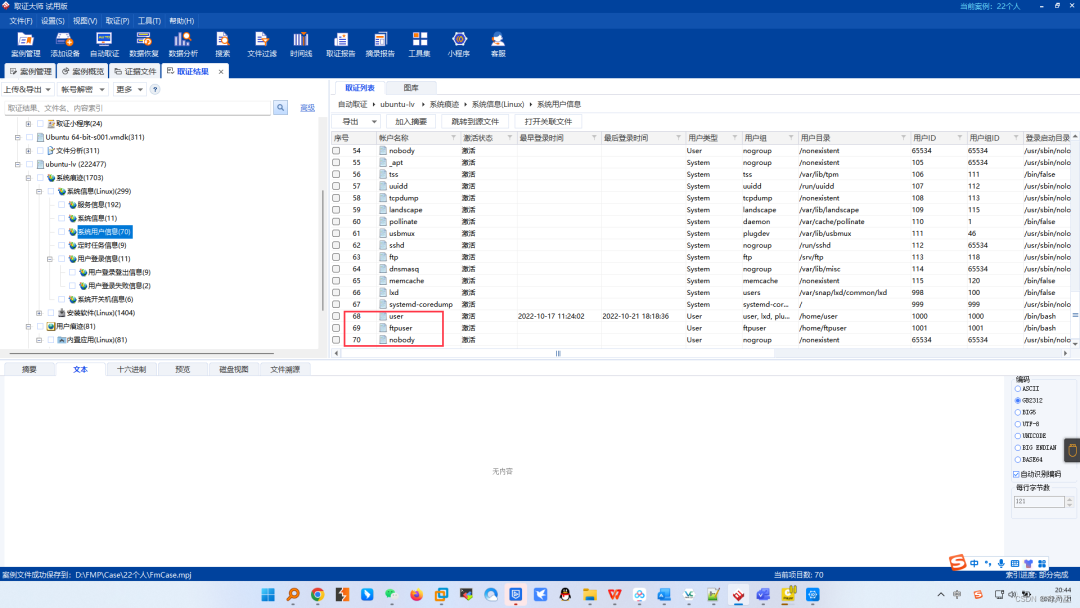Collapse 系统信息(Linux)(299) node
The width and height of the screenshot is (1080, 608).
point(39,191)
